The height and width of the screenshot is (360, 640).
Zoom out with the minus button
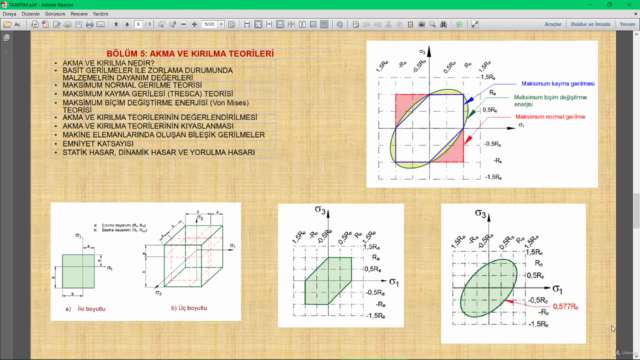[x=183, y=24]
